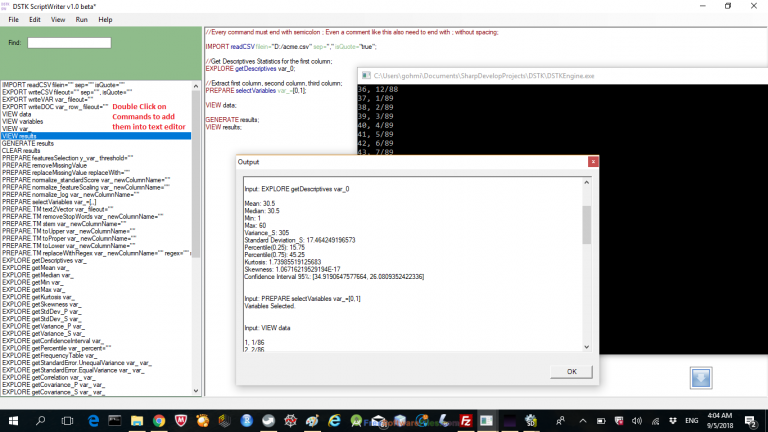Launch FileZilla from the taskbar

coord(466,420)
